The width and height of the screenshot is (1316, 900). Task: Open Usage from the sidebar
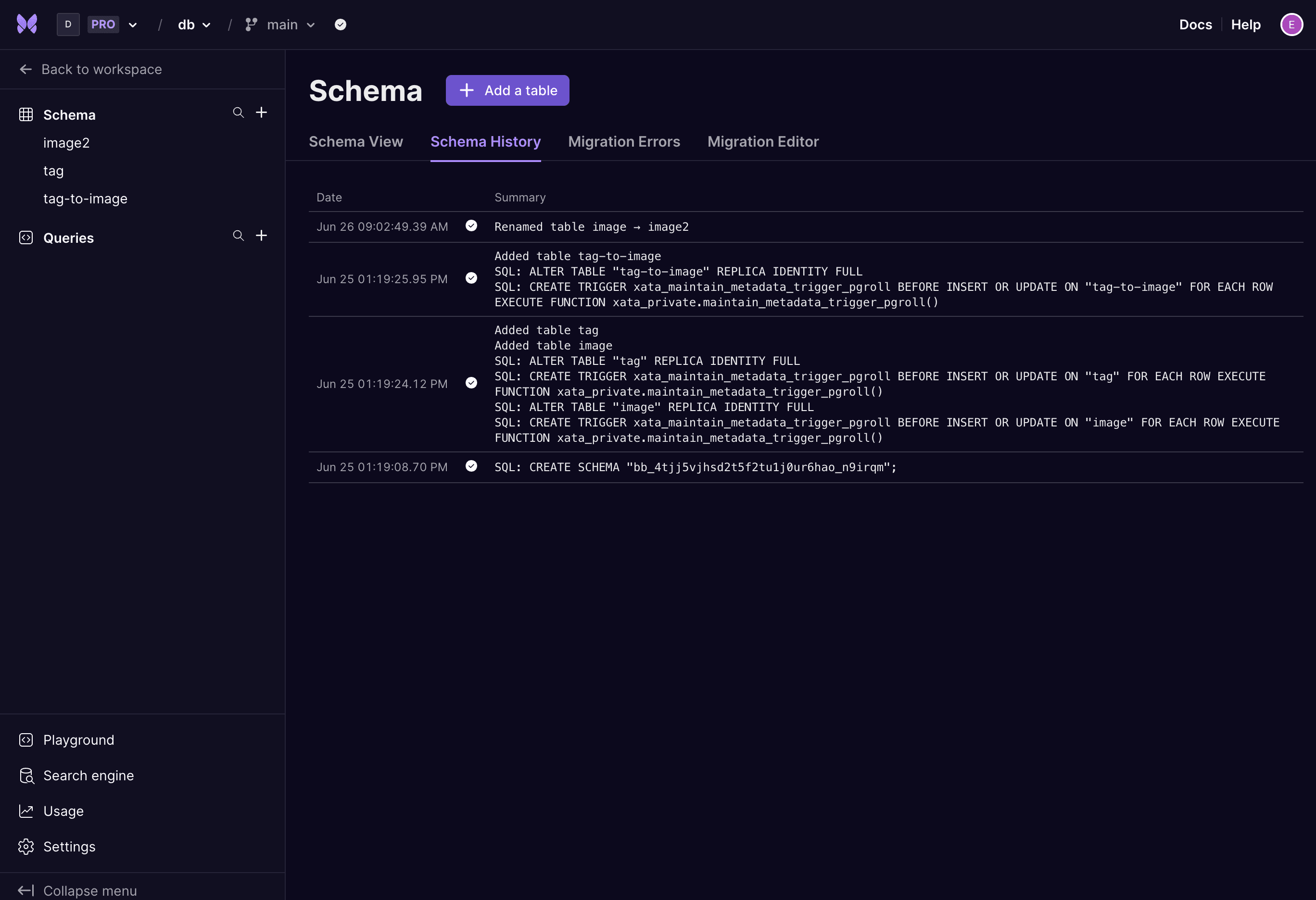[x=63, y=811]
